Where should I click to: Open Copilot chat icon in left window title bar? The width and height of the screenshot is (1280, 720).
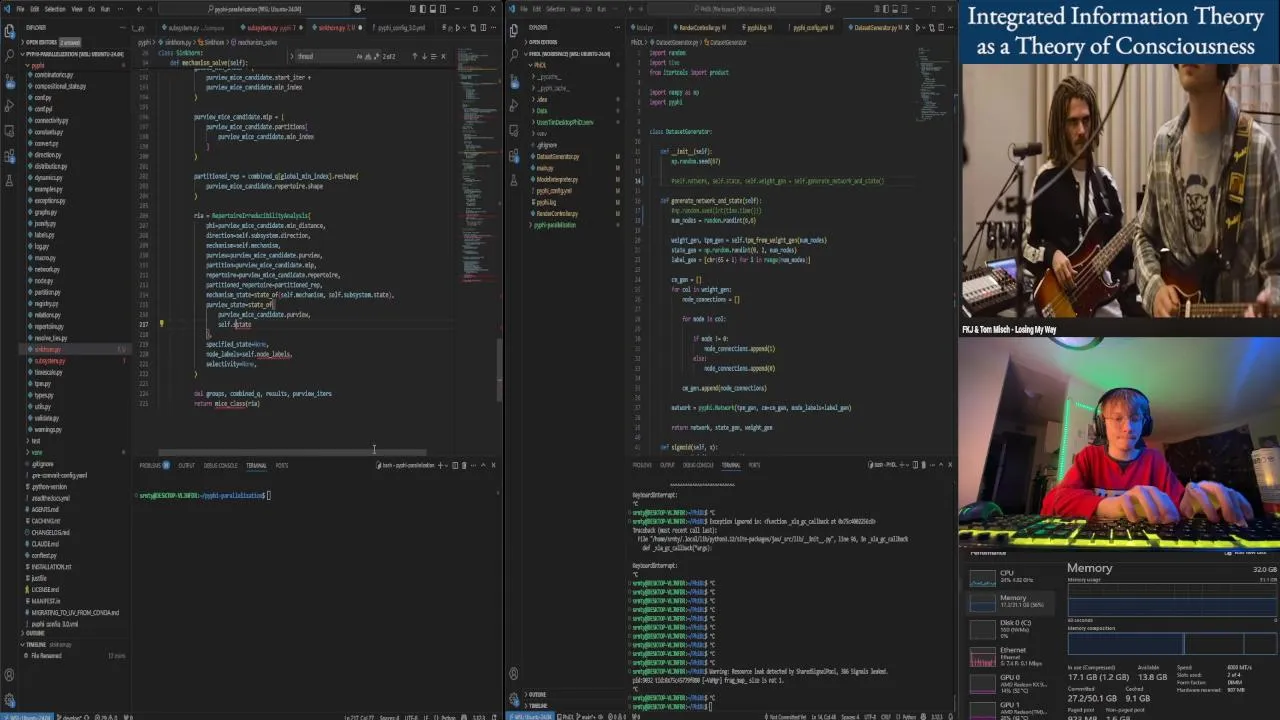(357, 9)
